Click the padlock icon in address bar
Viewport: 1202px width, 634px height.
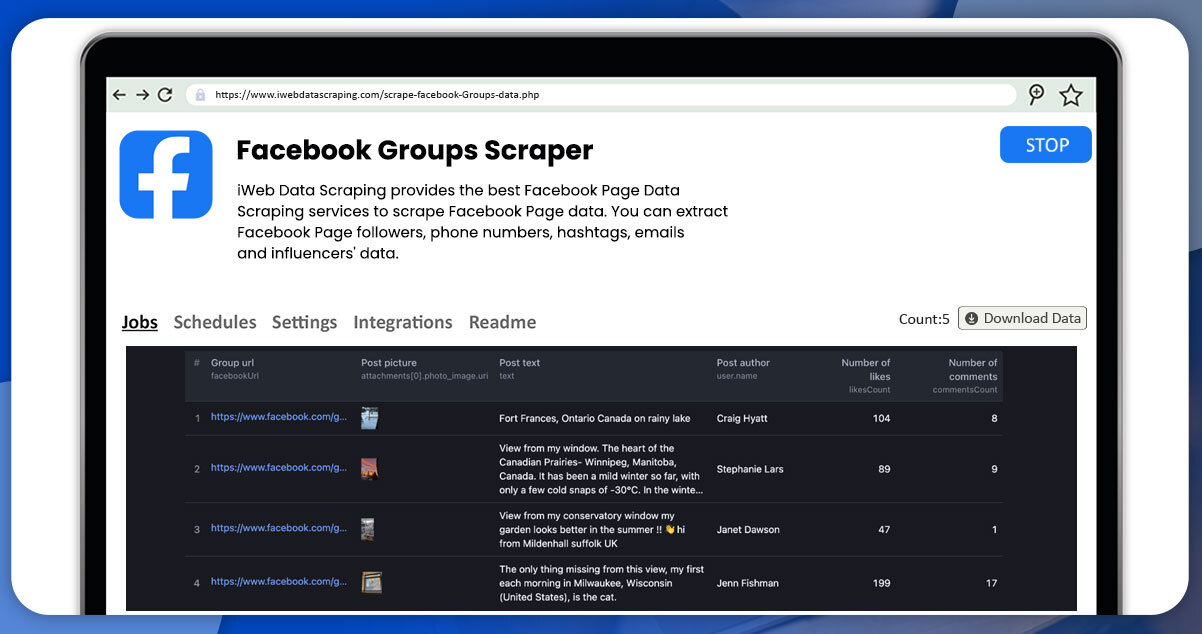pos(200,95)
